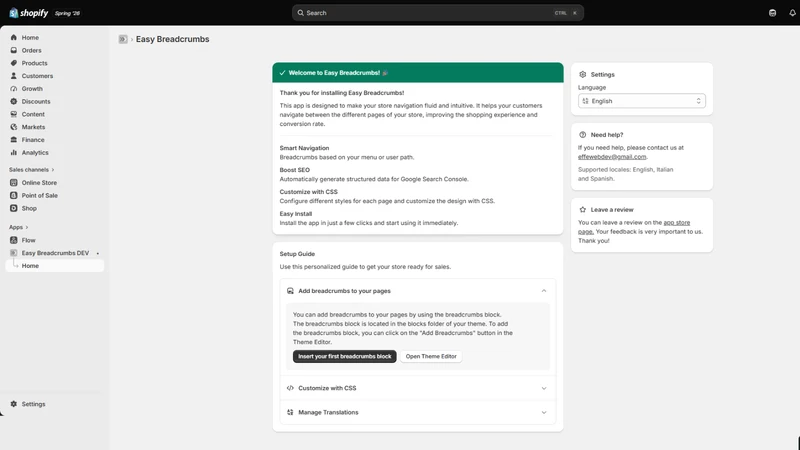Expand the Manage Translations section
The width and height of the screenshot is (800, 450).
tap(544, 412)
